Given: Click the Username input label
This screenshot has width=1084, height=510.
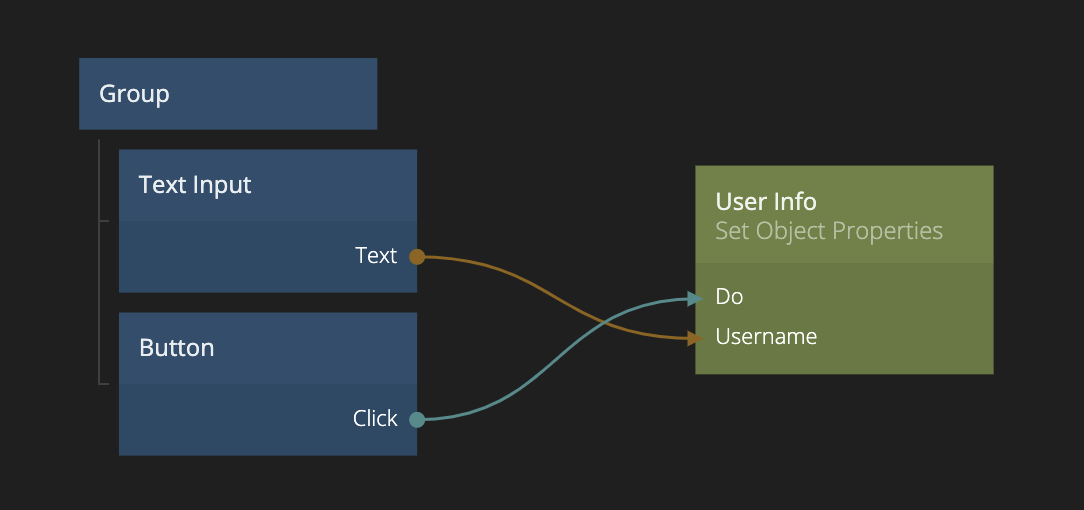Looking at the screenshot, I should click(766, 337).
